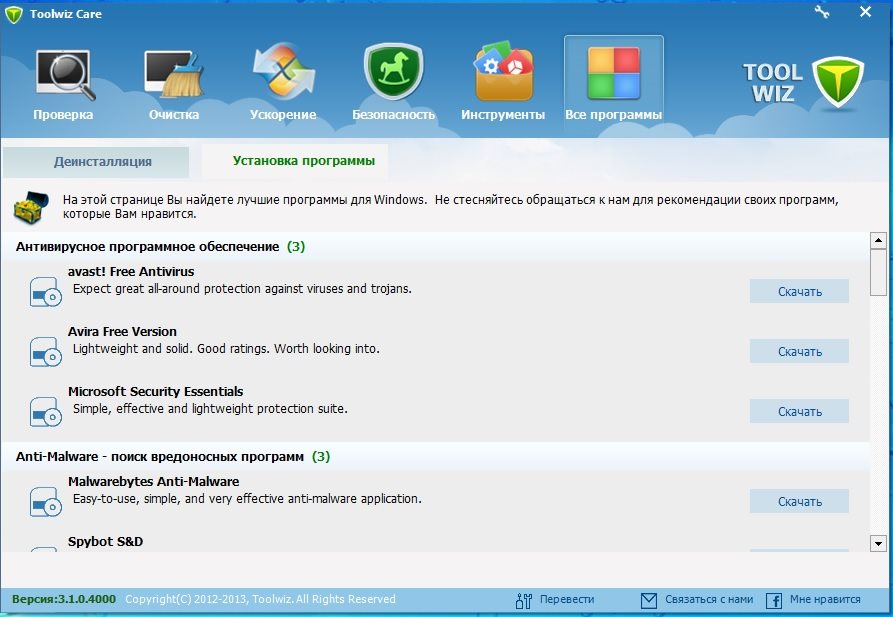Click the Перевести translate tools icon
Image resolution: width=893 pixels, height=617 pixels.
pyautogui.click(x=523, y=600)
